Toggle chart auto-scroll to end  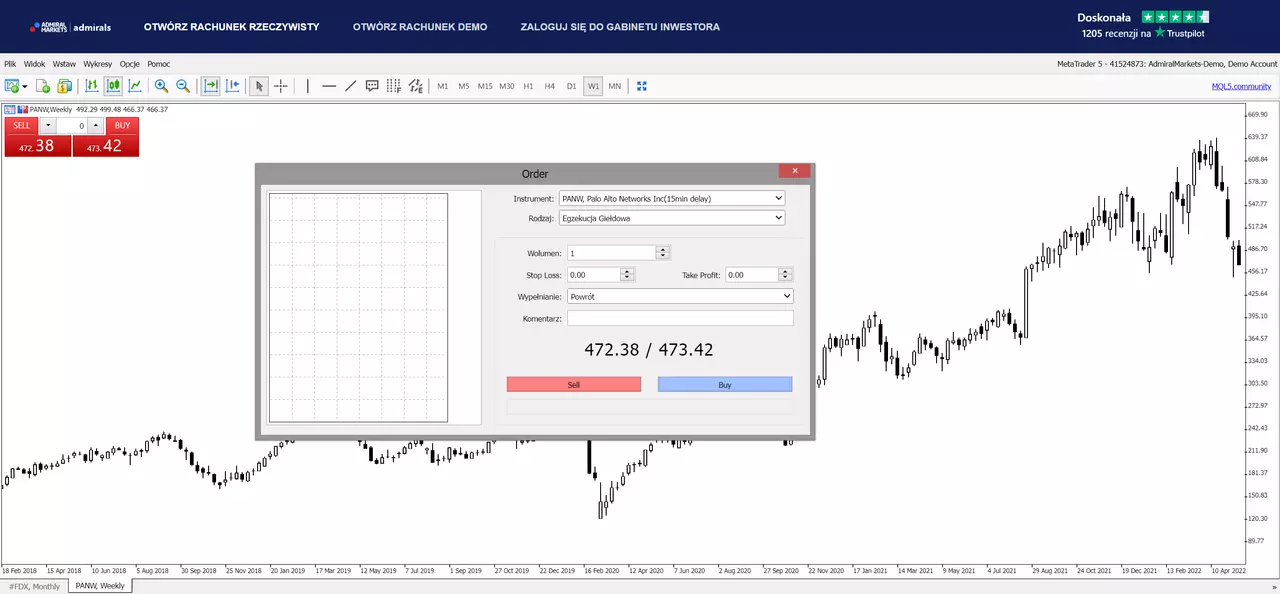(211, 86)
